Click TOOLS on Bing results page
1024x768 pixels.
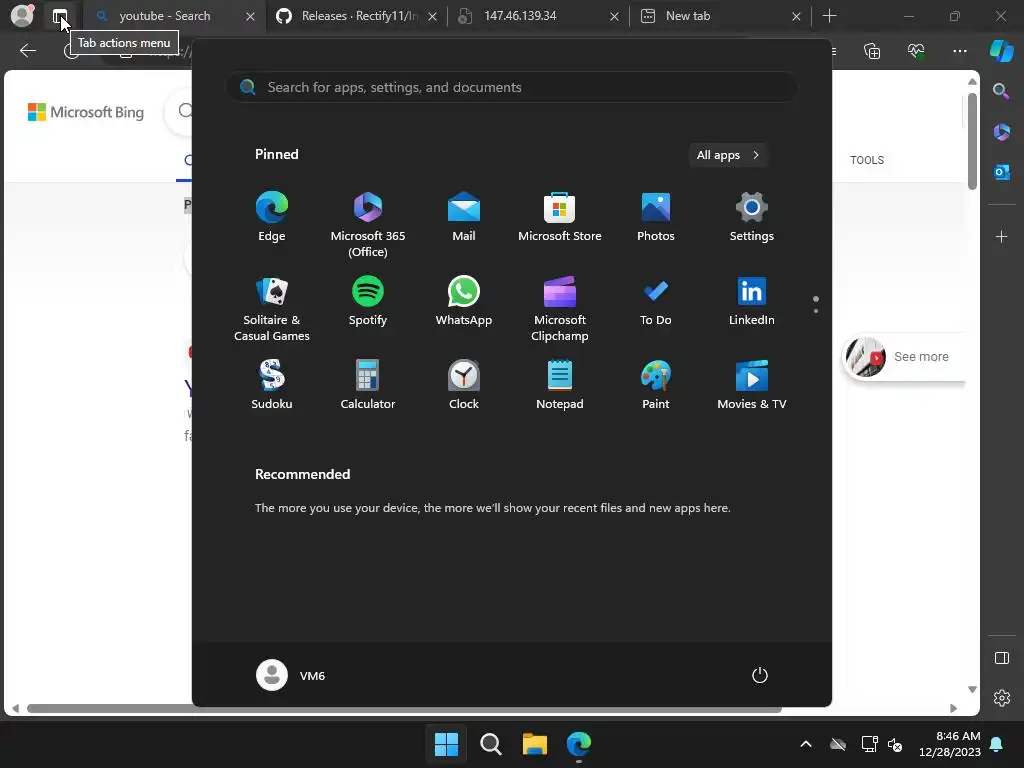point(867,160)
